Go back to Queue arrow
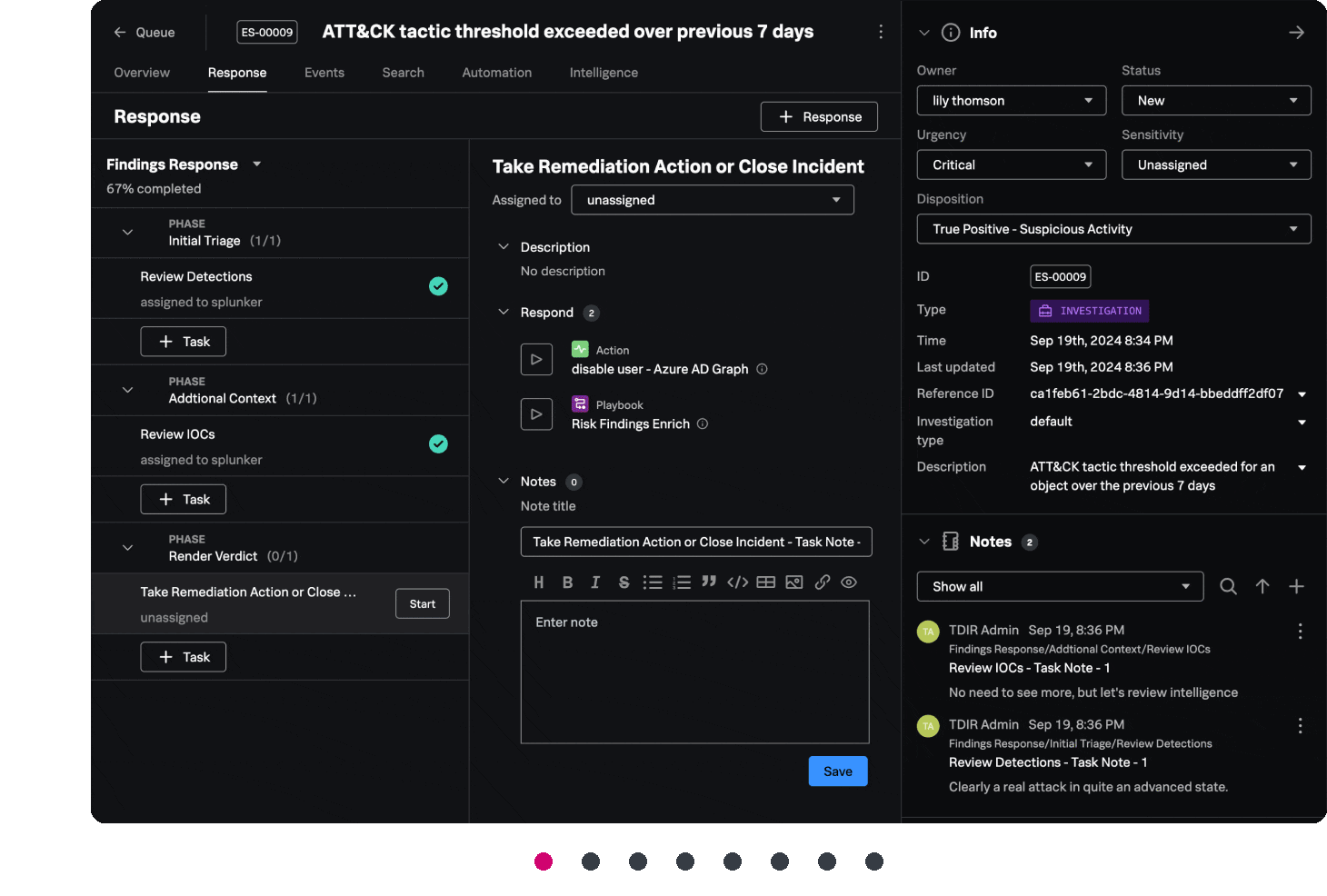1327x896 pixels. (x=120, y=32)
